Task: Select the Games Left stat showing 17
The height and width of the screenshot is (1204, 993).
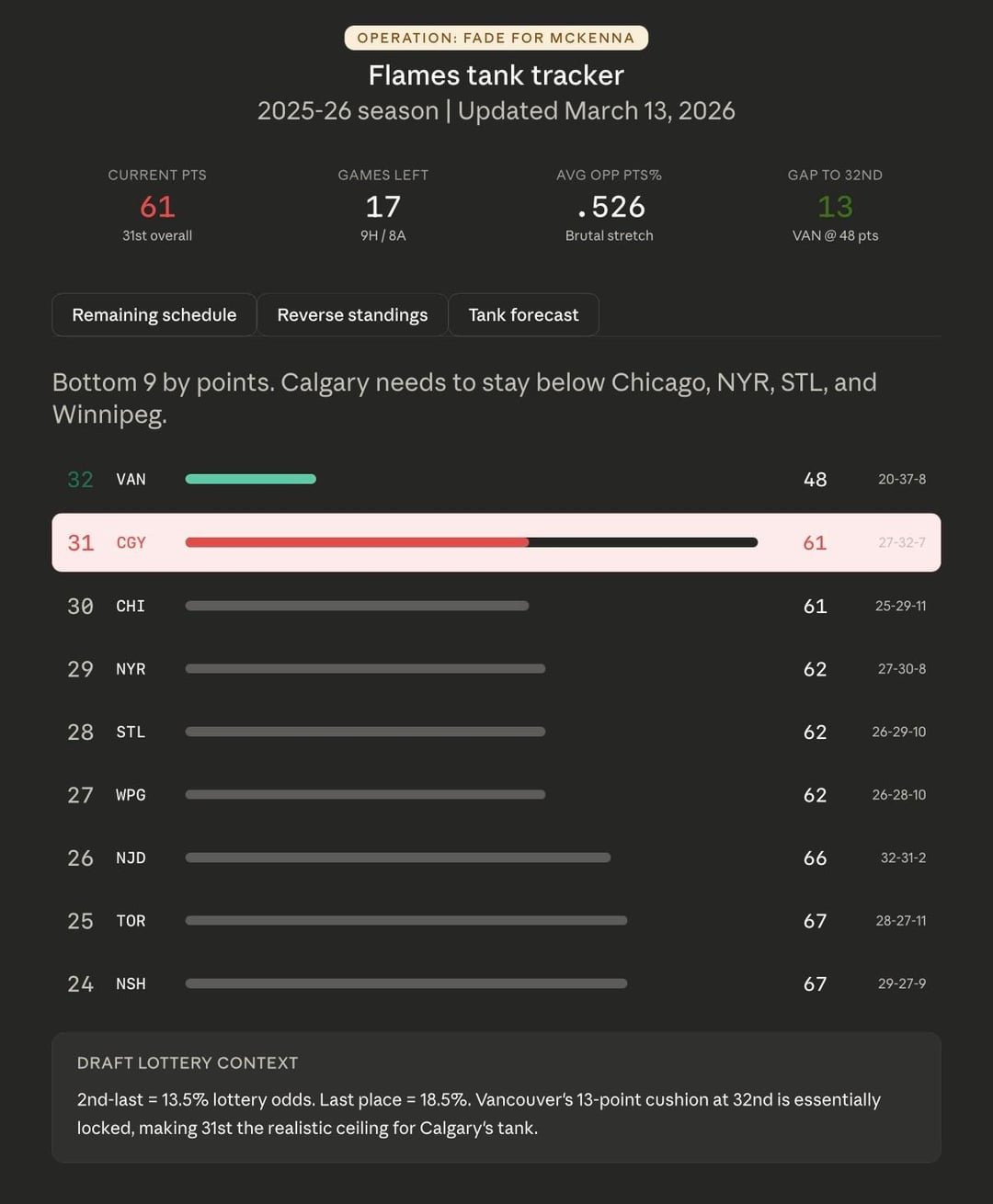Action: [x=382, y=206]
